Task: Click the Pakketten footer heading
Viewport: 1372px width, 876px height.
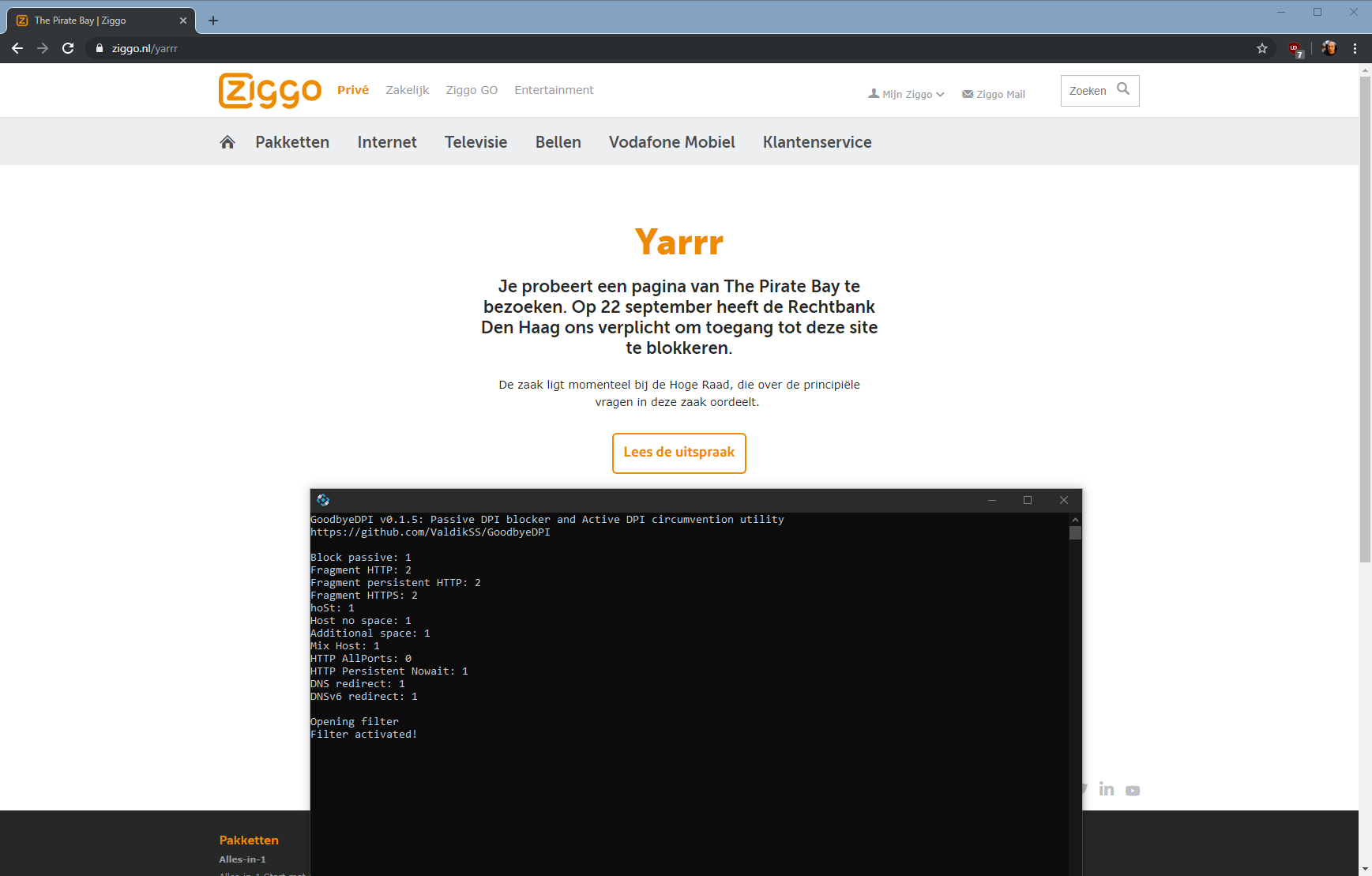Action: [x=249, y=840]
